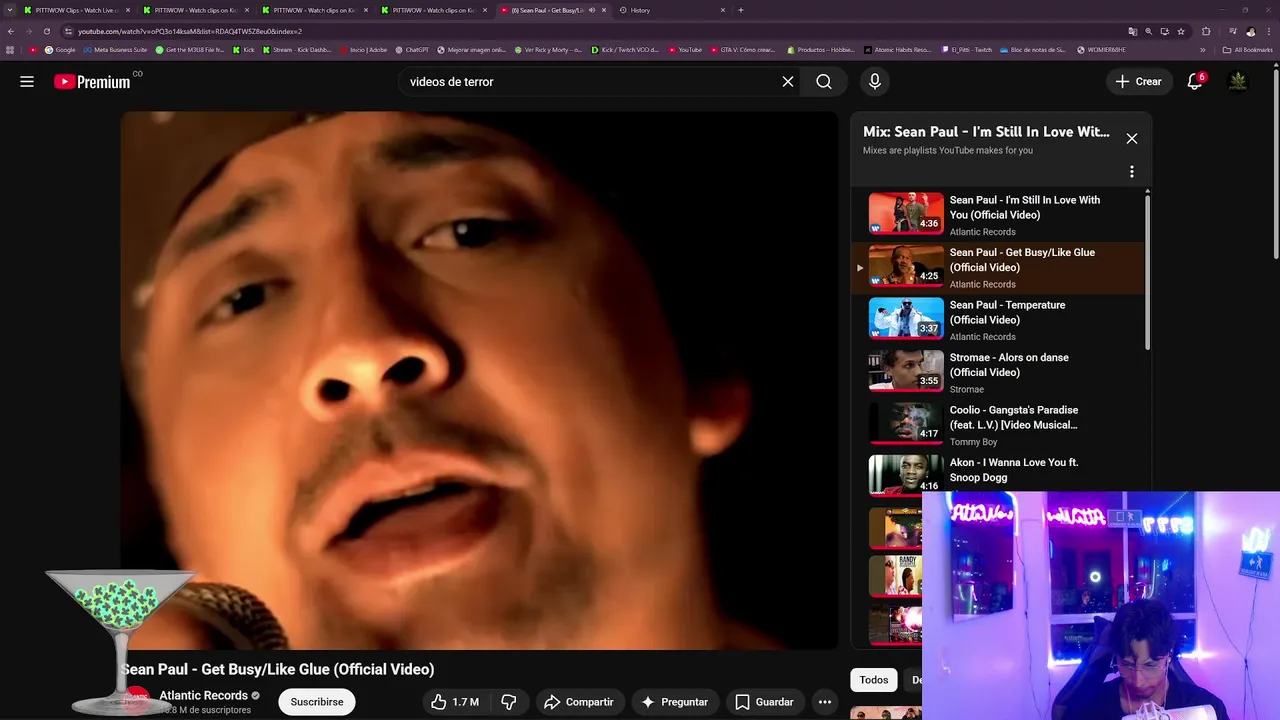This screenshot has width=1280, height=720.
Task: Open the Chrome profile avatar
Action: [1251, 31]
